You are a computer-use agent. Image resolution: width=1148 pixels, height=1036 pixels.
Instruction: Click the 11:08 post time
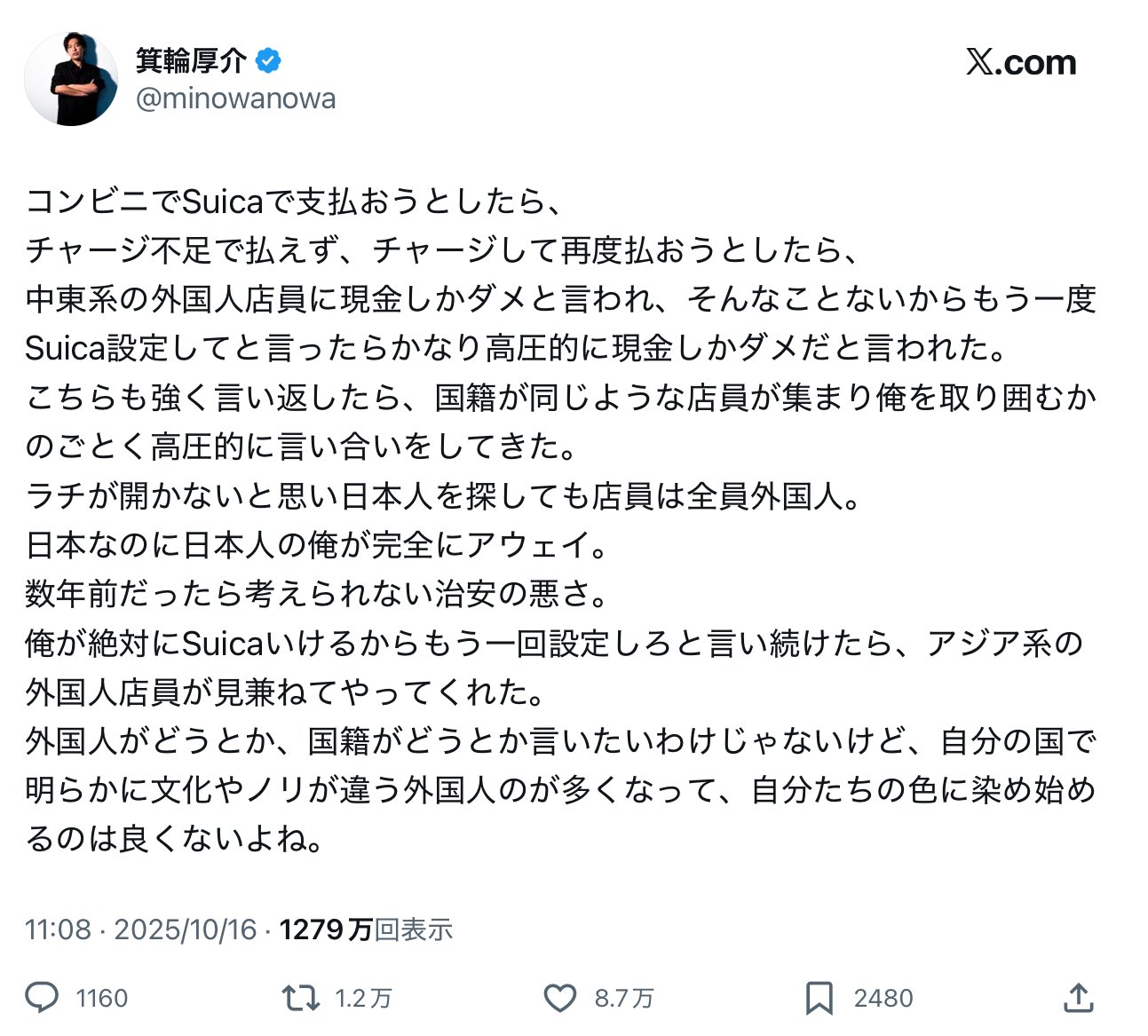click(x=58, y=929)
